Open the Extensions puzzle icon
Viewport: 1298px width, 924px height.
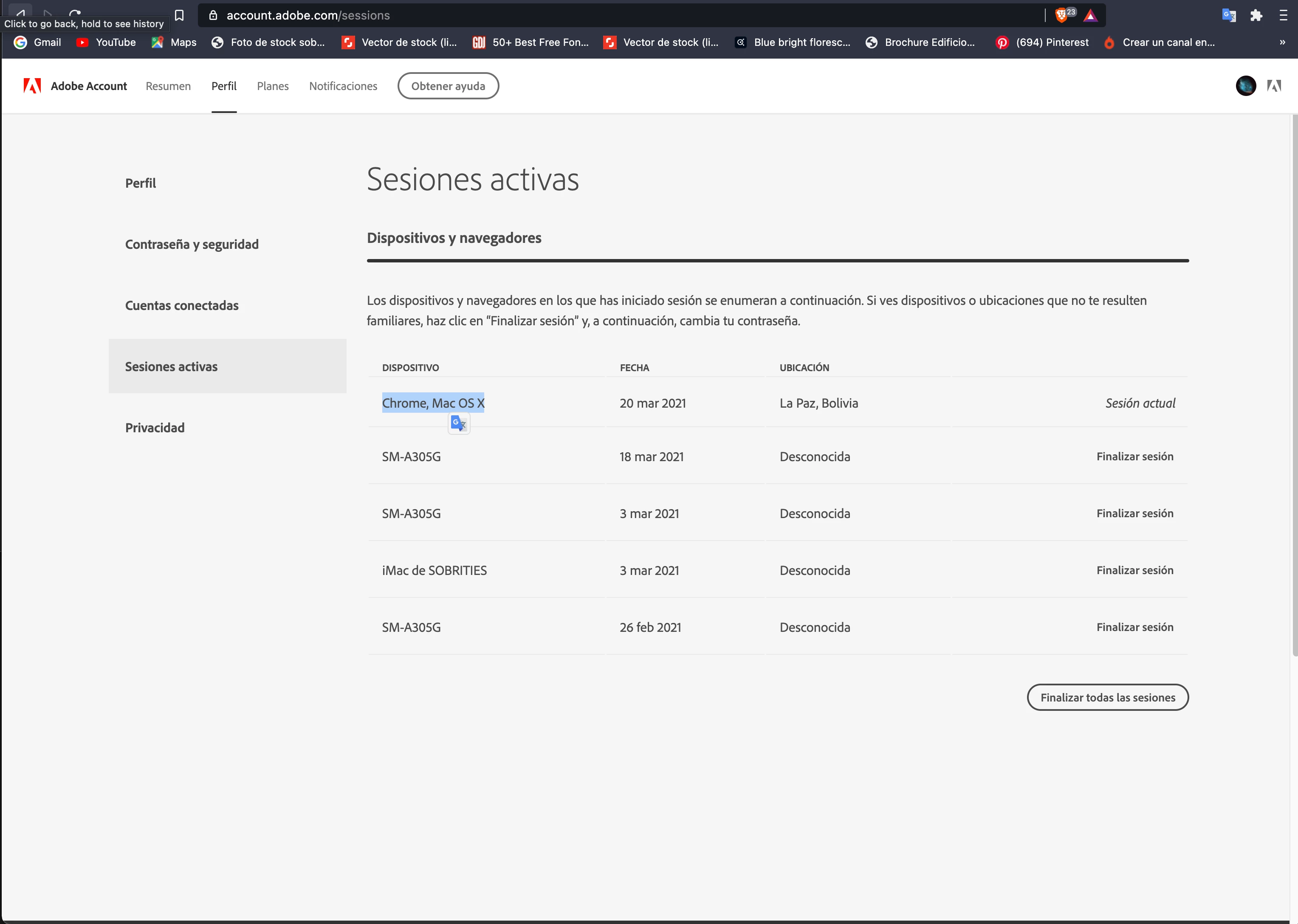1256,15
